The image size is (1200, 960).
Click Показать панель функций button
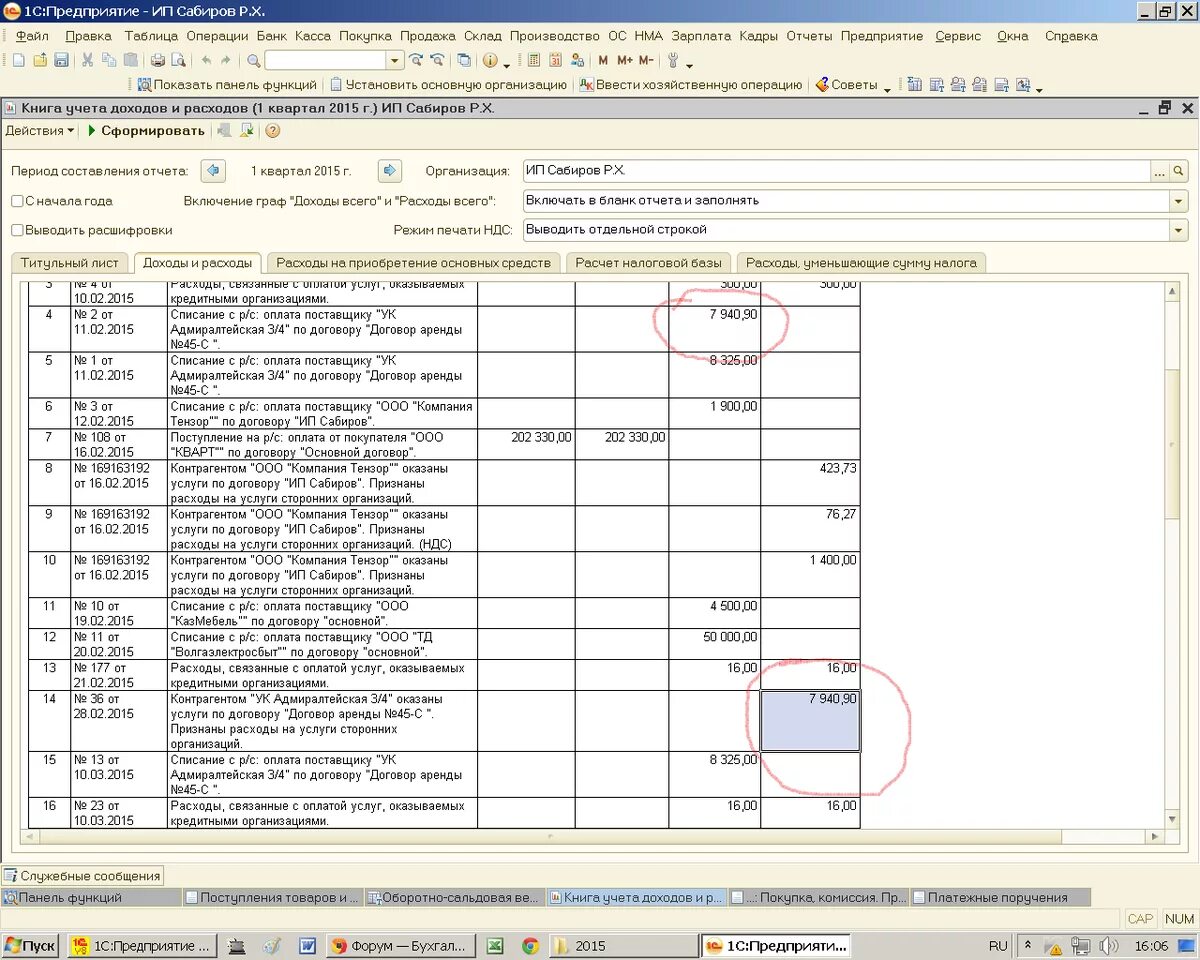tap(227, 85)
